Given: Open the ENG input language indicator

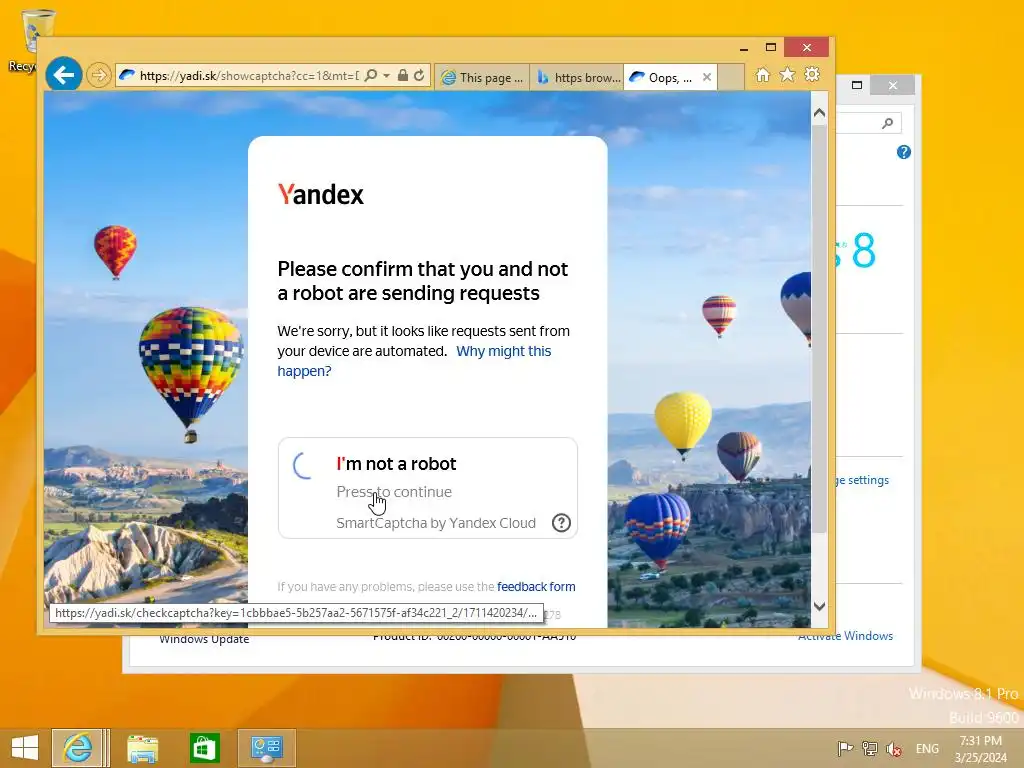Looking at the screenshot, I should (927, 748).
